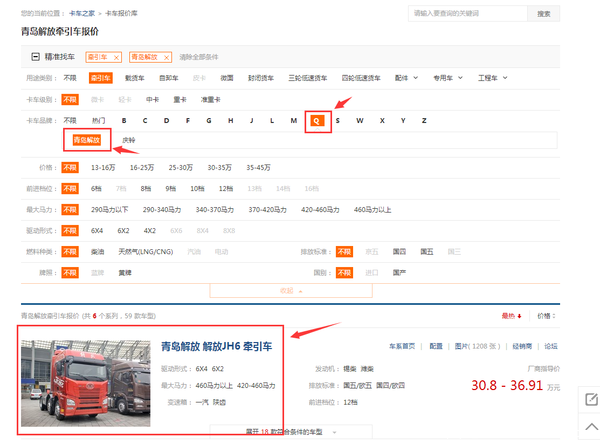Open 青岛解放 解放JH6 牵引车 title link
This screenshot has width=600, height=444.
pos(216,346)
